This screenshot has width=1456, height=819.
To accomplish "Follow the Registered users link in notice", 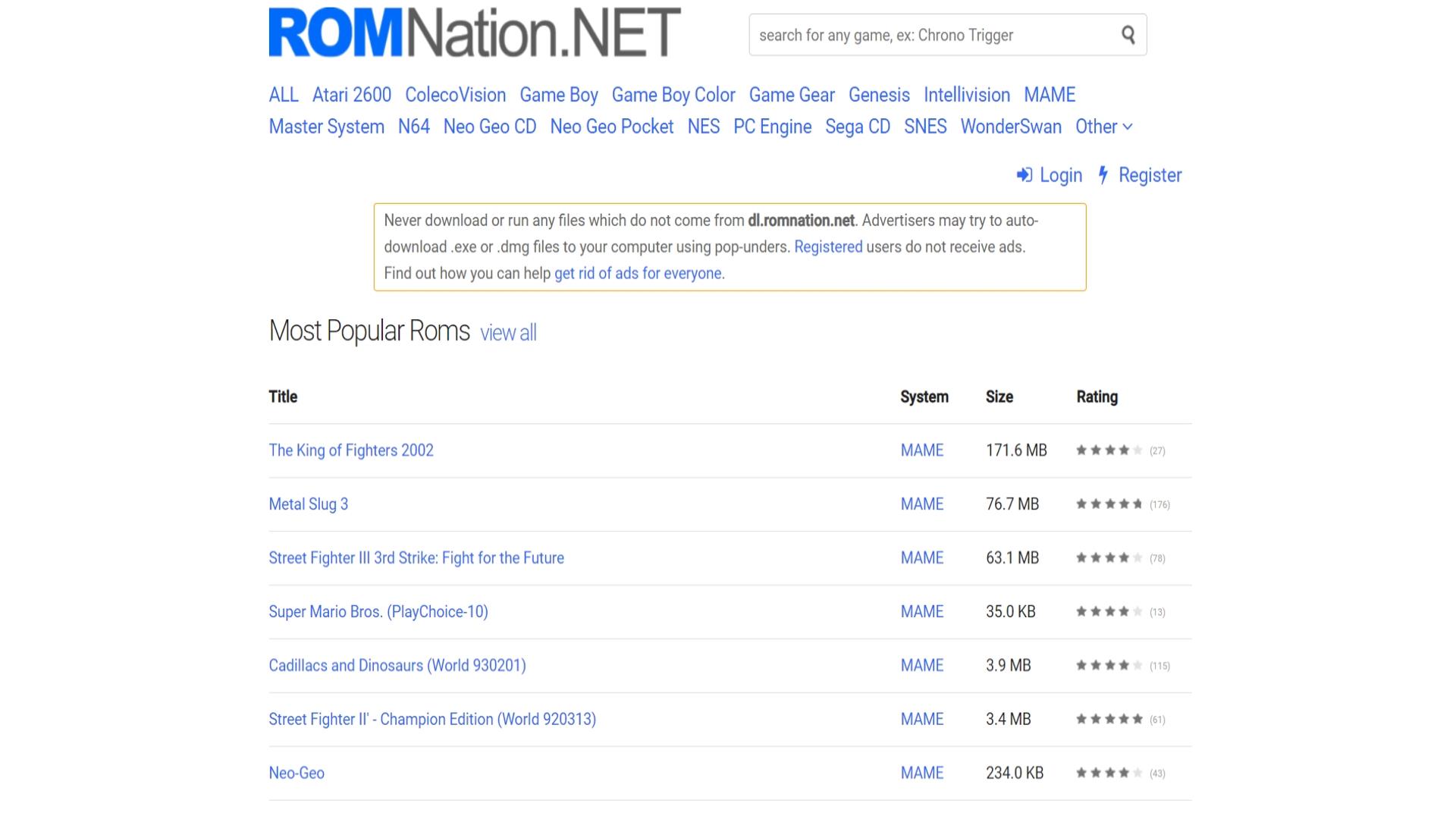I will 828,247.
